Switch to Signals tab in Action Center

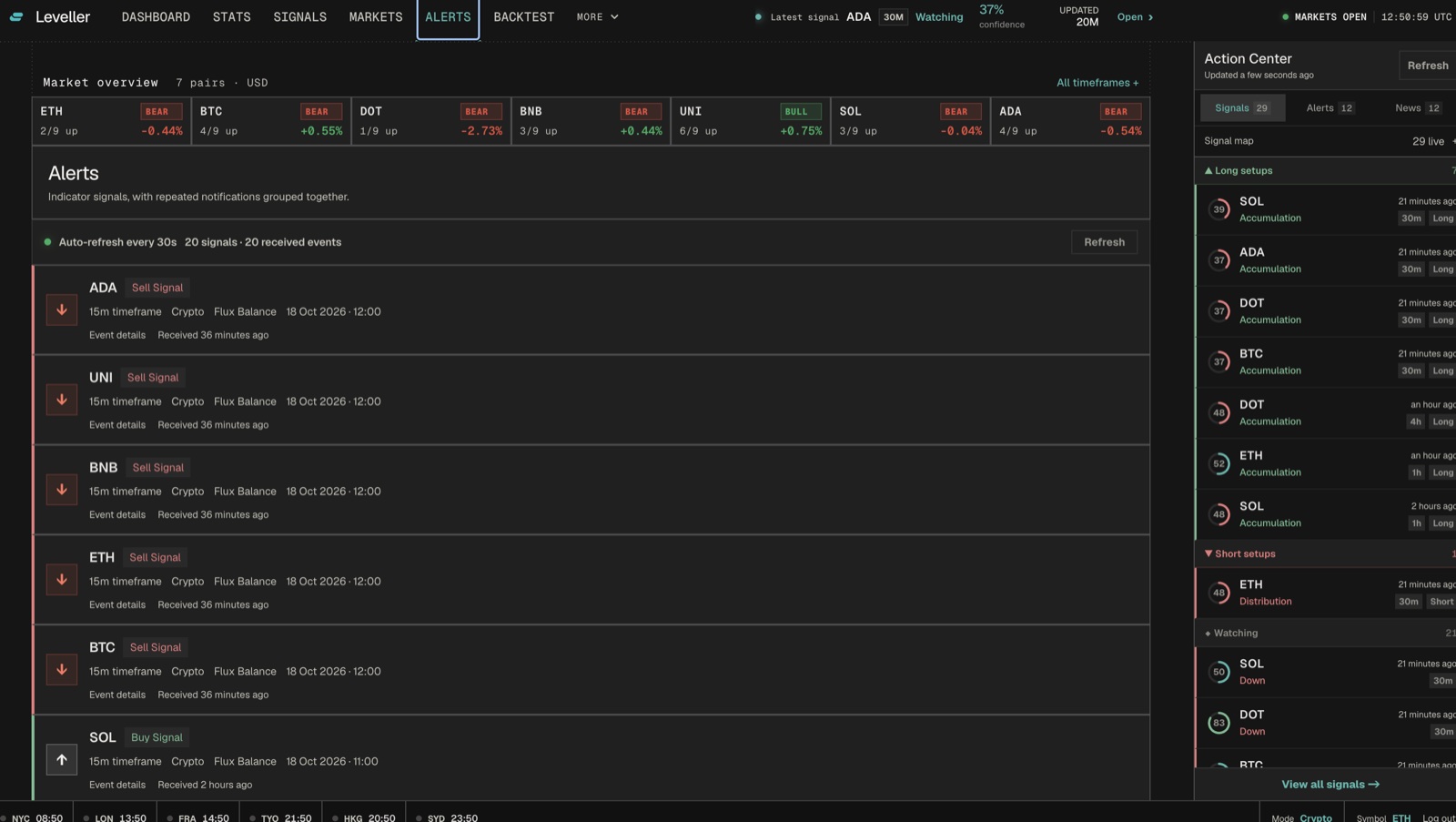point(1242,108)
